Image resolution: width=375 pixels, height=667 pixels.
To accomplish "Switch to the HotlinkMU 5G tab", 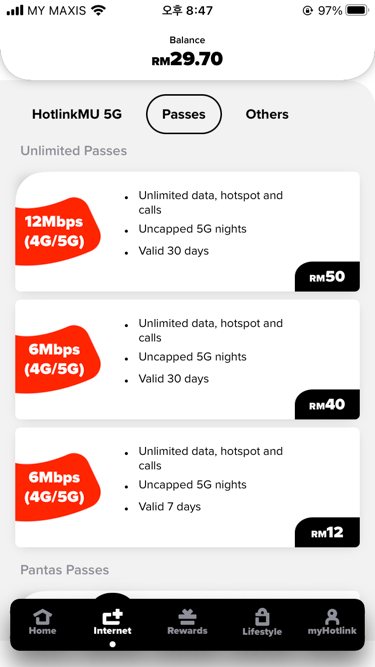I will [x=77, y=114].
